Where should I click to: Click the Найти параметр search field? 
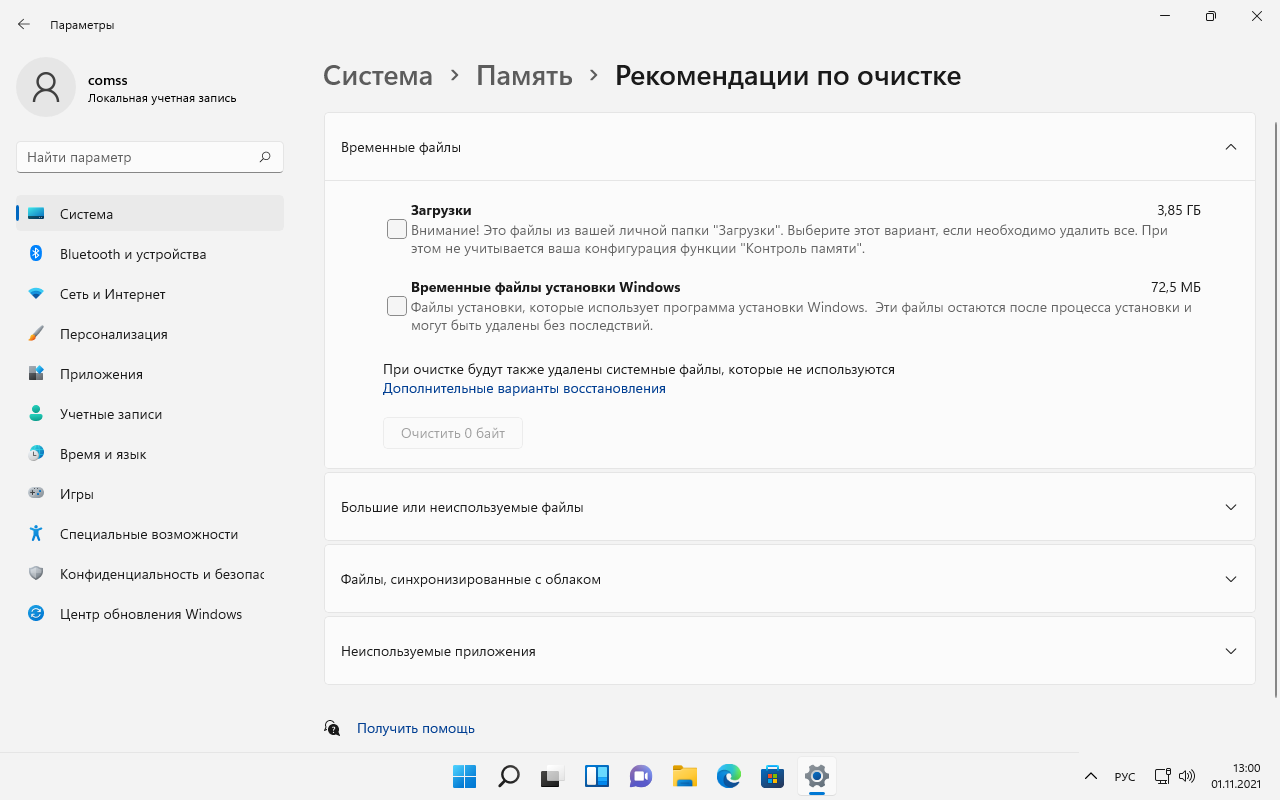tap(149, 156)
